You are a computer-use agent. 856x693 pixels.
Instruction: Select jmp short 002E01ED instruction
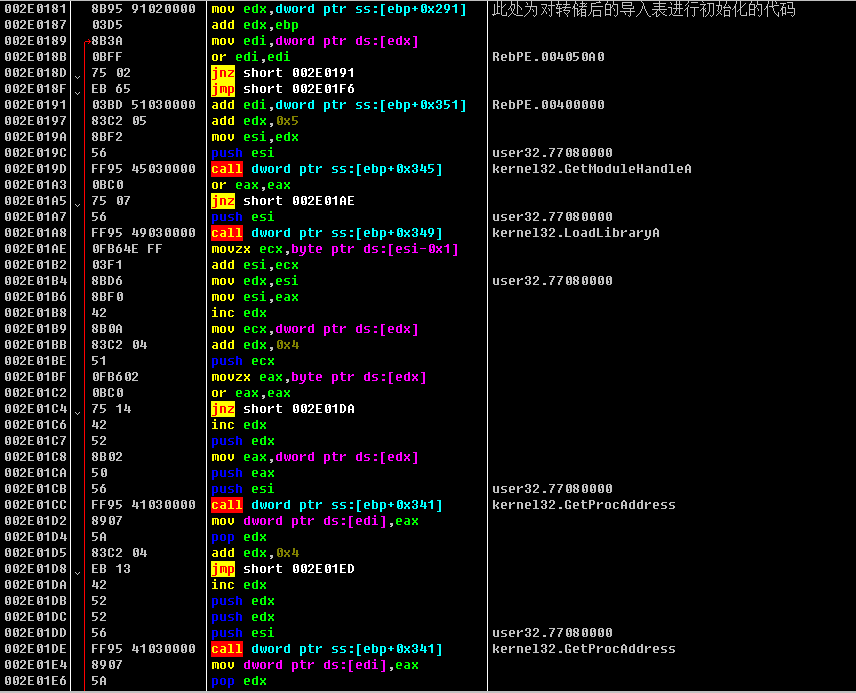(283, 569)
